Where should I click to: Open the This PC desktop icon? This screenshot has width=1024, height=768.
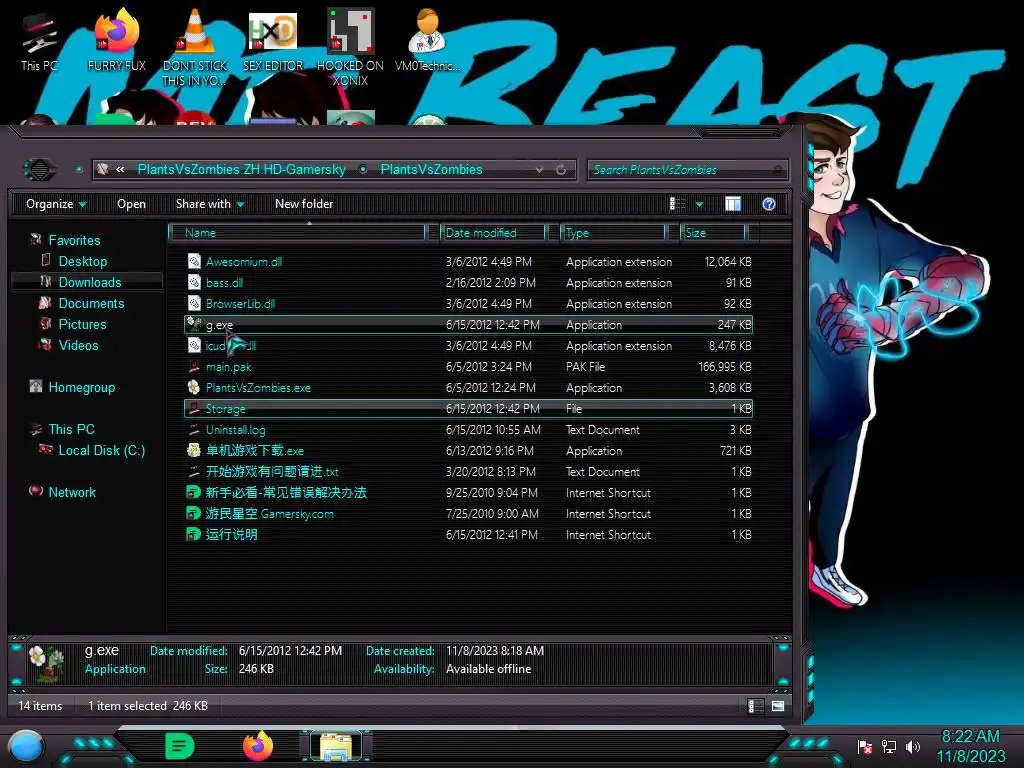pos(39,41)
